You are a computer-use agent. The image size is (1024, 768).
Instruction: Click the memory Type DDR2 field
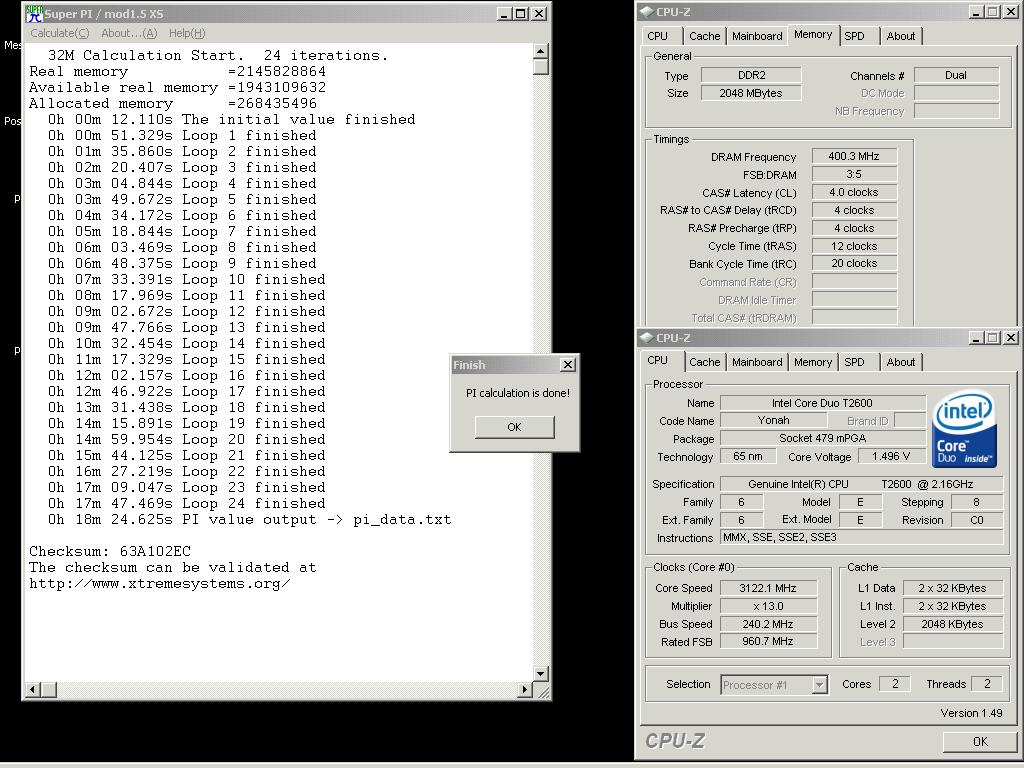[x=751, y=76]
